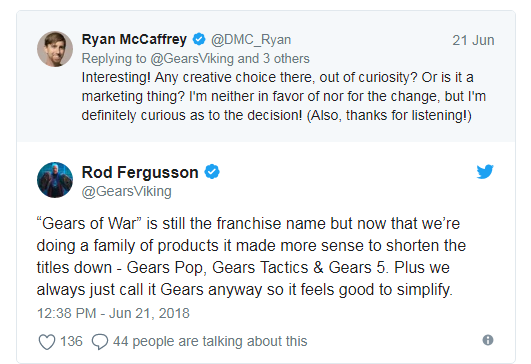Visit the @DMC_Ryan handle
Viewport: 531px width, 364px height.
[x=251, y=40]
